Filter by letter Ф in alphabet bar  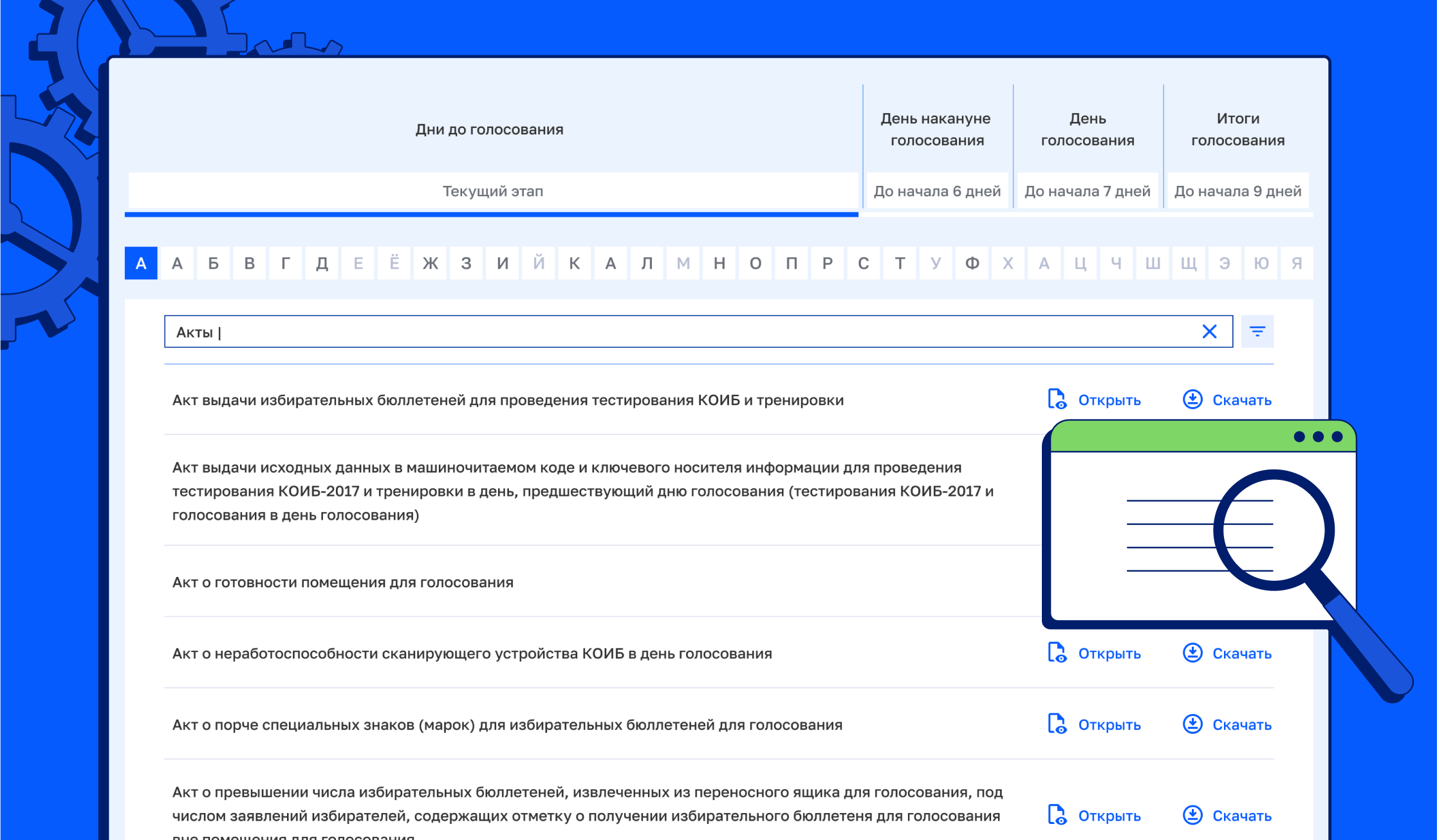tap(972, 263)
